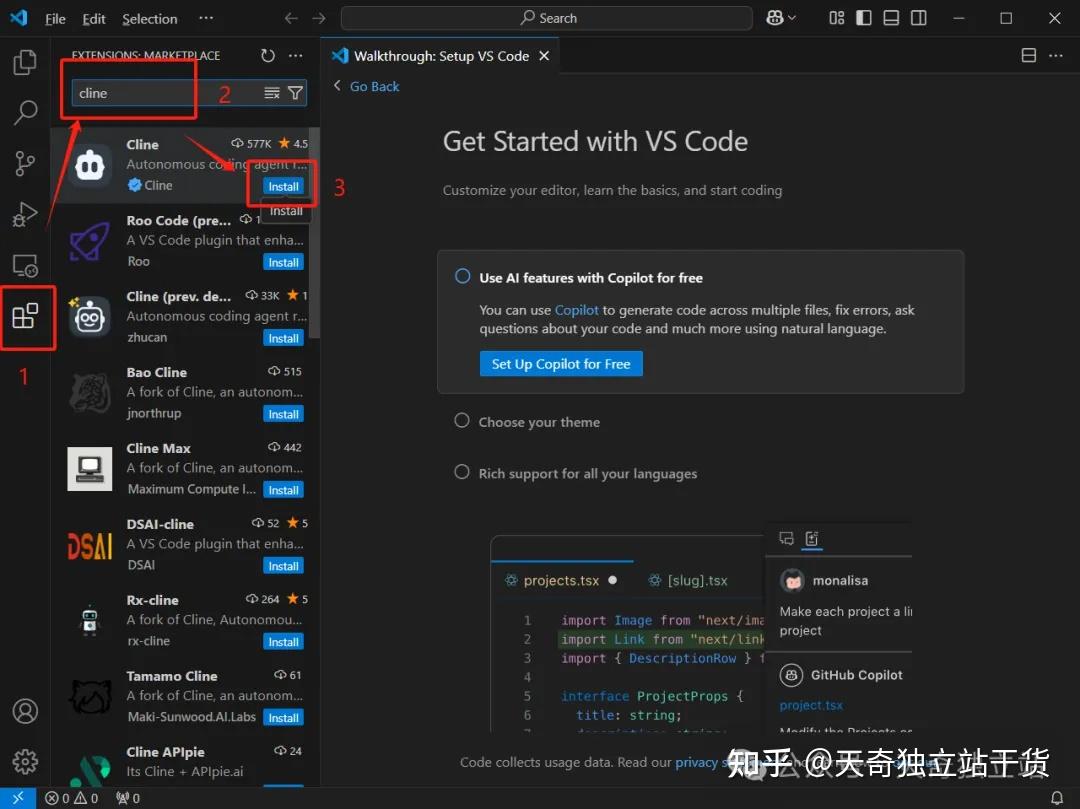Open the File menu
The width and height of the screenshot is (1080, 809).
tap(55, 18)
